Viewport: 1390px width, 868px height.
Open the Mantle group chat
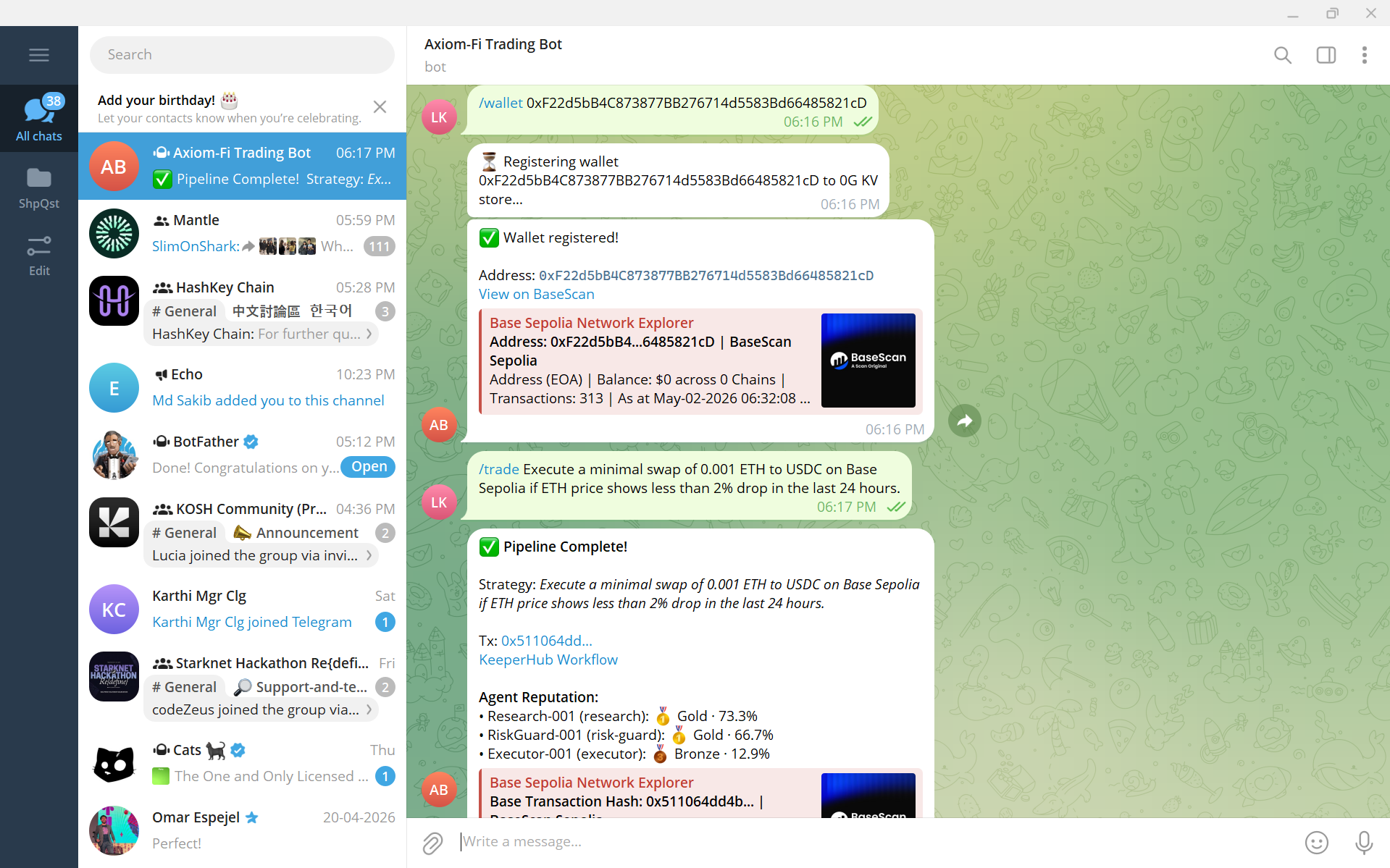tap(242, 233)
